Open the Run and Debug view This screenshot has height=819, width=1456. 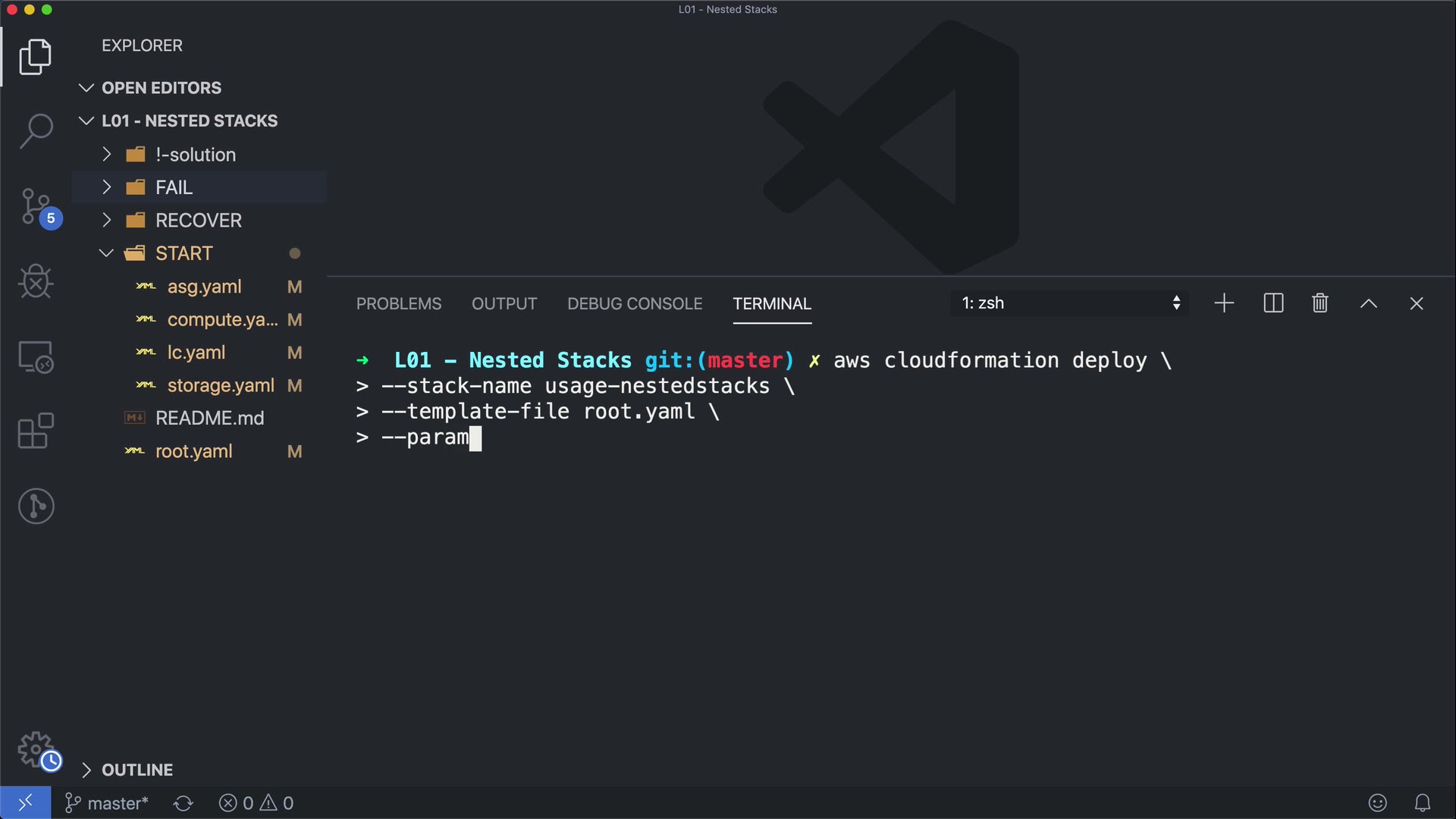point(36,281)
